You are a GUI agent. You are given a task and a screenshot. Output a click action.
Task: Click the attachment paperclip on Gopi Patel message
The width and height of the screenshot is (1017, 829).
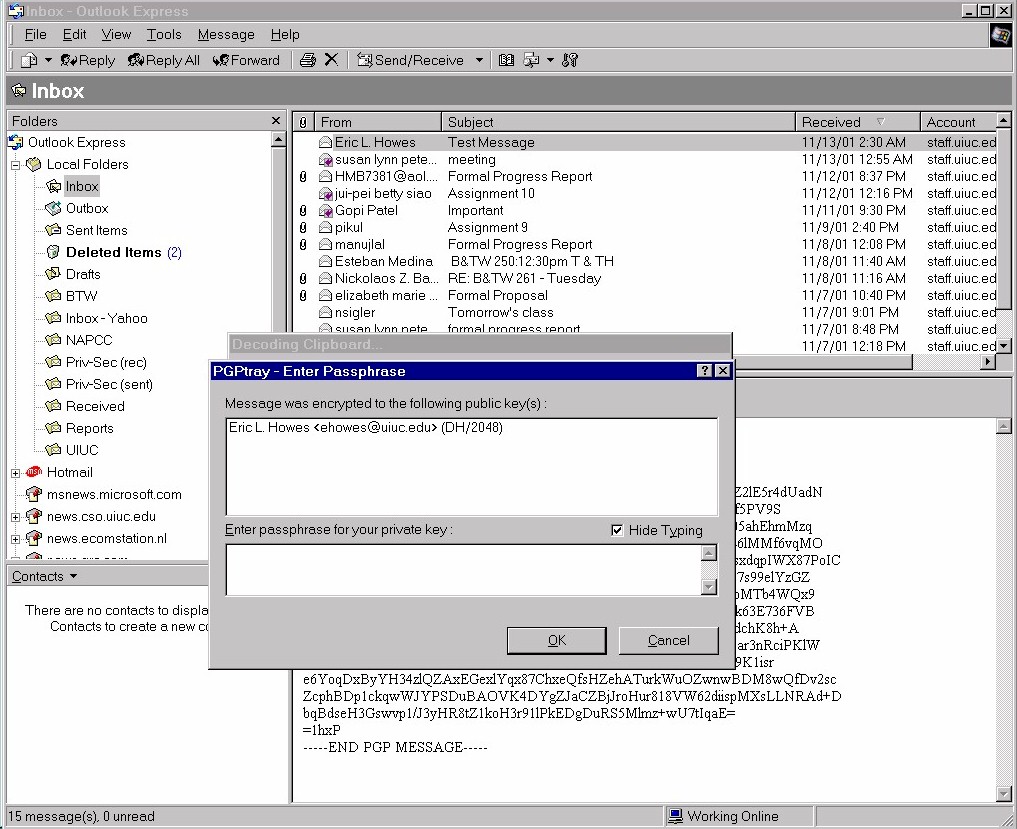tap(303, 210)
